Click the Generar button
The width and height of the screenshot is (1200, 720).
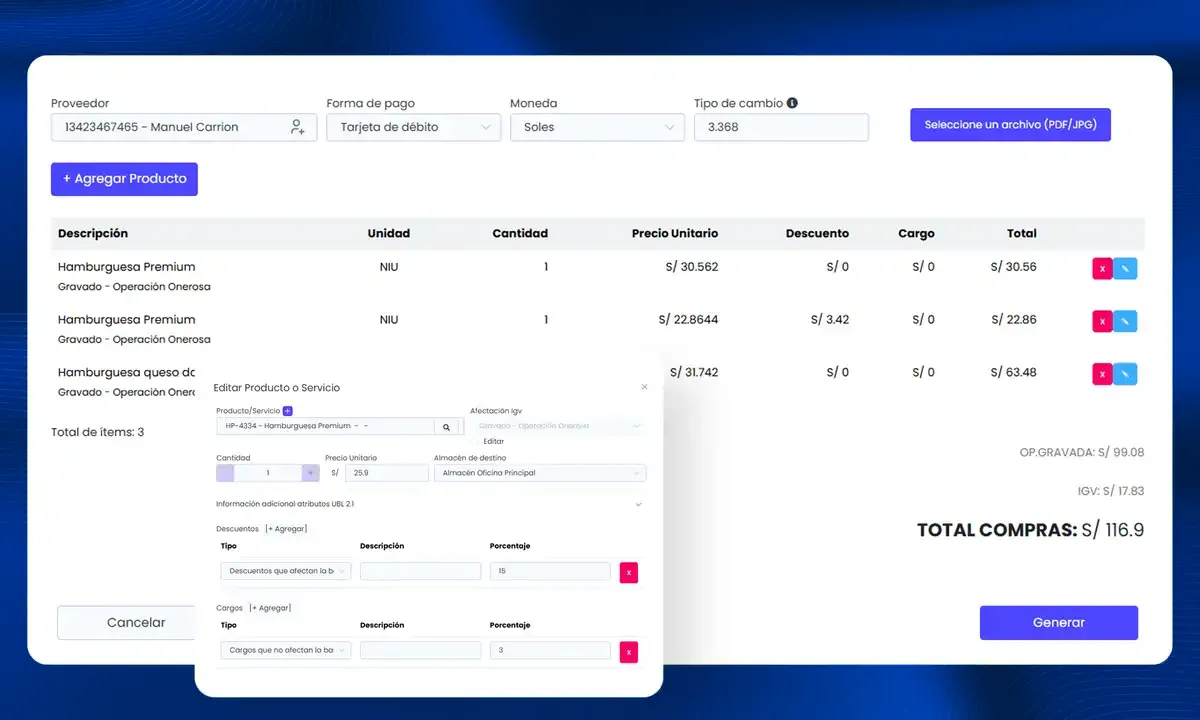coord(1059,622)
